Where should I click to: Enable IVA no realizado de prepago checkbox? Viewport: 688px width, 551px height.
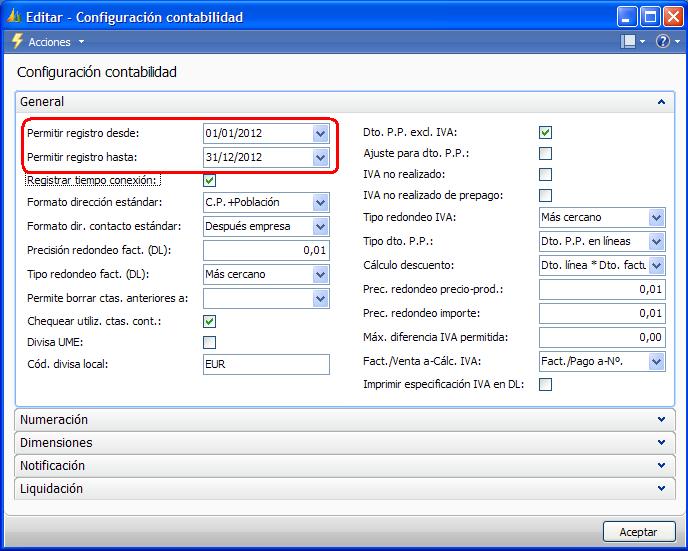(545, 195)
